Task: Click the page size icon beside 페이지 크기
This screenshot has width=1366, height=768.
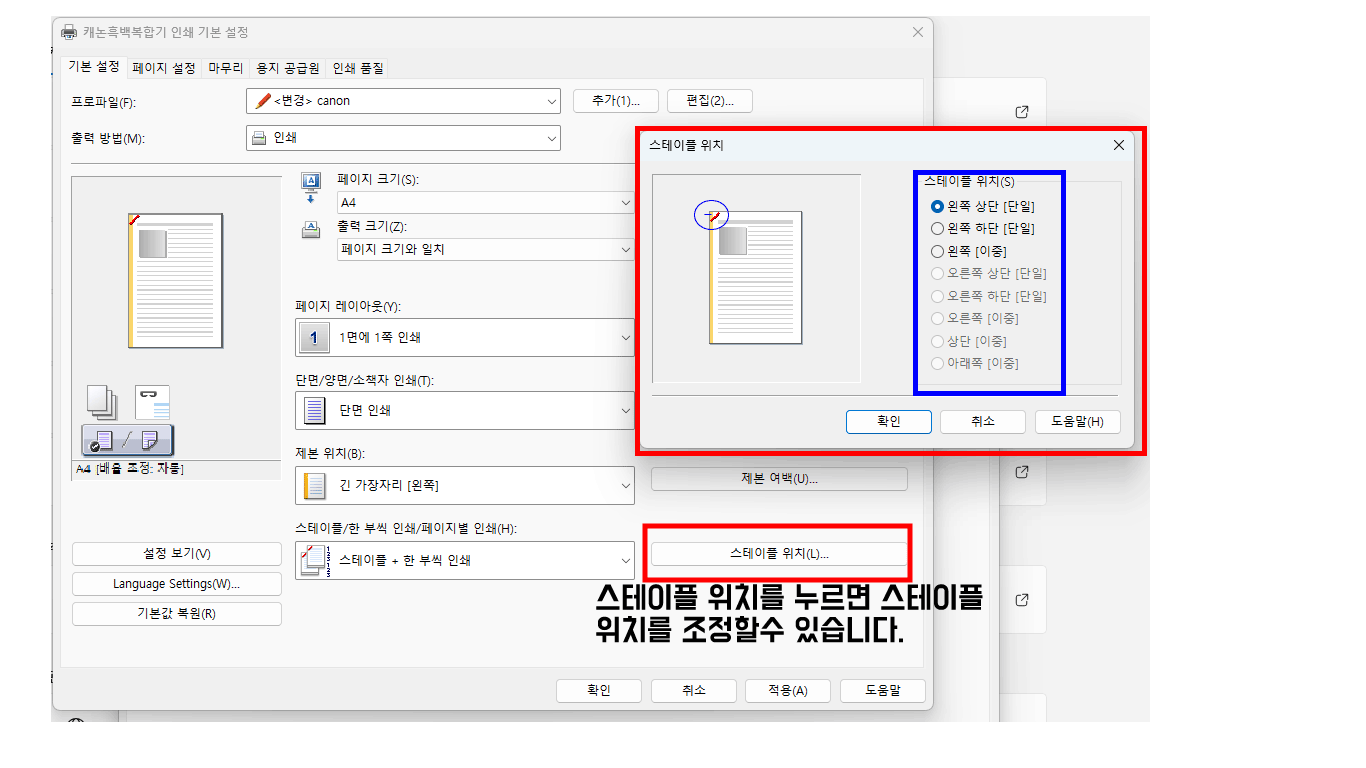Action: pyautogui.click(x=313, y=183)
